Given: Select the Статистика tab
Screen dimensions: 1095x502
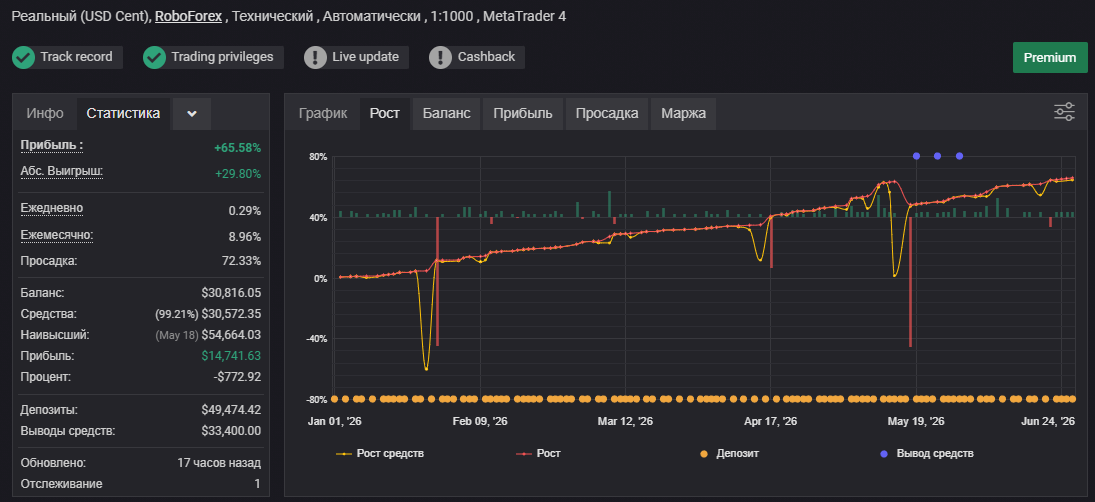Looking at the screenshot, I should click(x=123, y=113).
